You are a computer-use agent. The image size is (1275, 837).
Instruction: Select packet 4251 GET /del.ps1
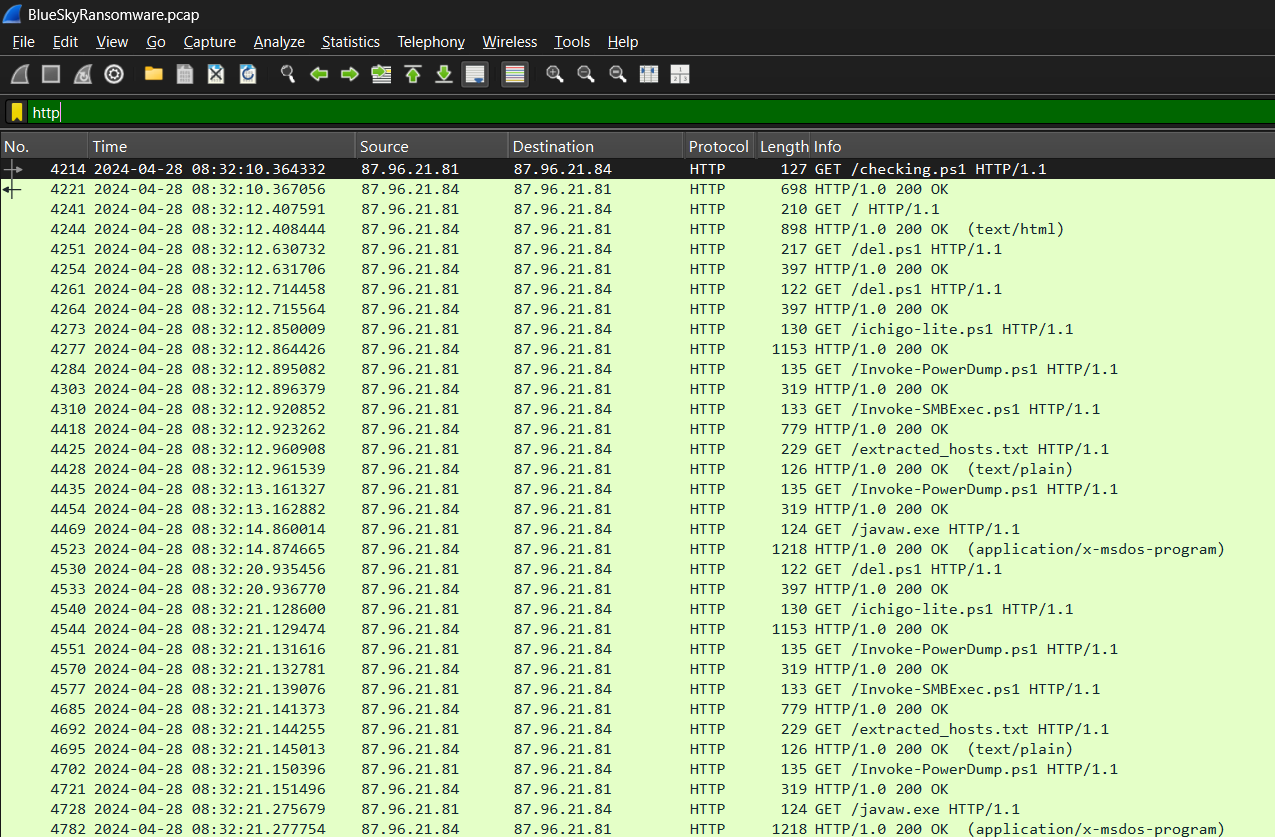click(x=637, y=249)
